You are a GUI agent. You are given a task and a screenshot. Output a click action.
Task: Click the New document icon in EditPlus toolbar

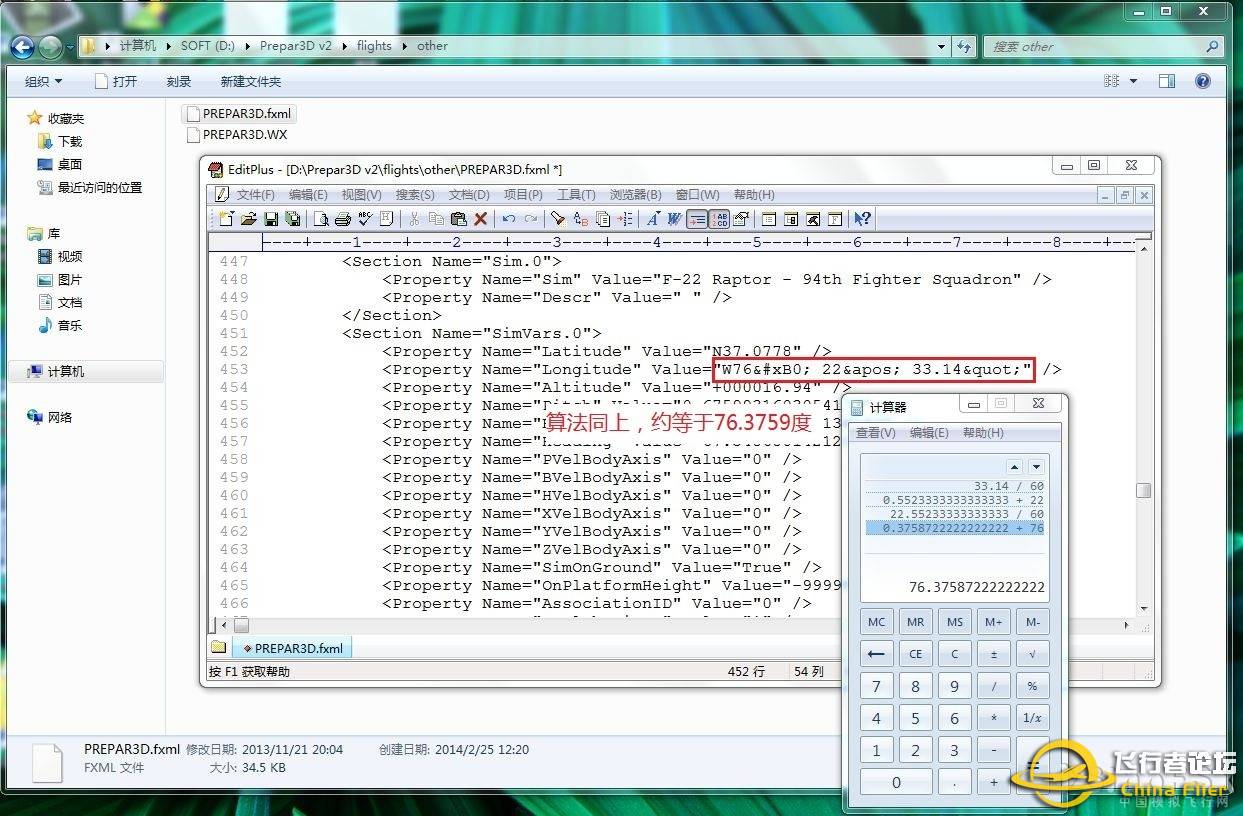click(226, 219)
